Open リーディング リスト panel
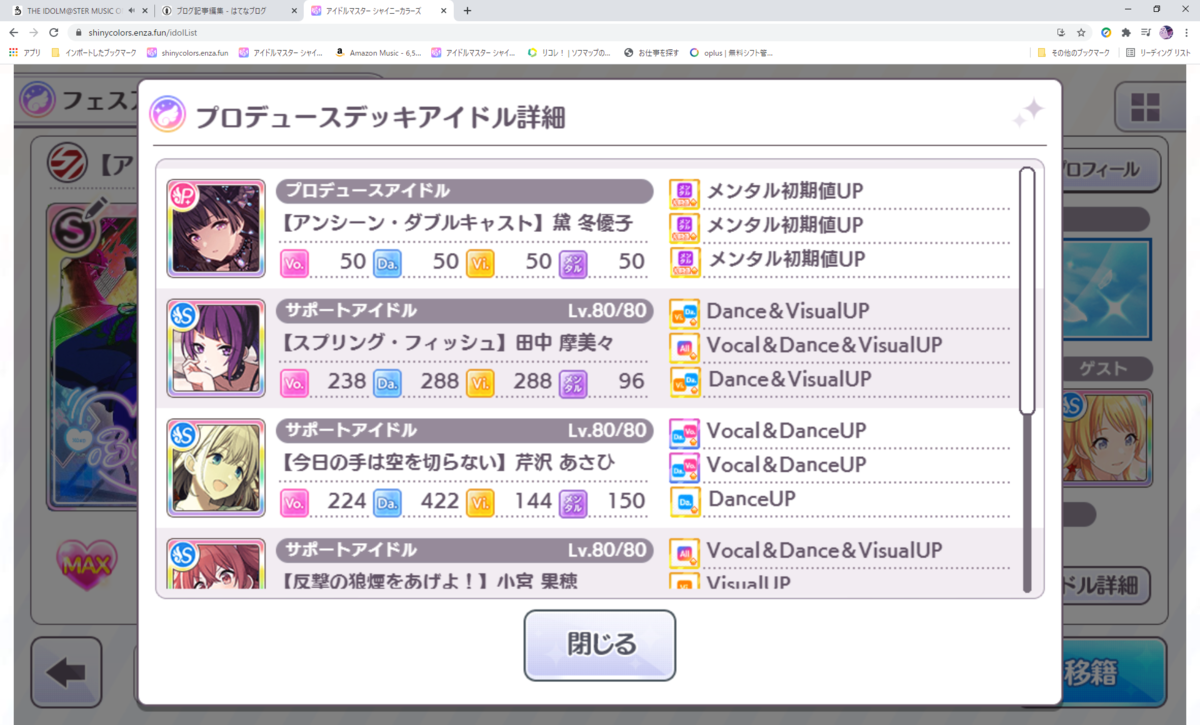Image resolution: width=1200 pixels, height=725 pixels. [x=1158, y=53]
